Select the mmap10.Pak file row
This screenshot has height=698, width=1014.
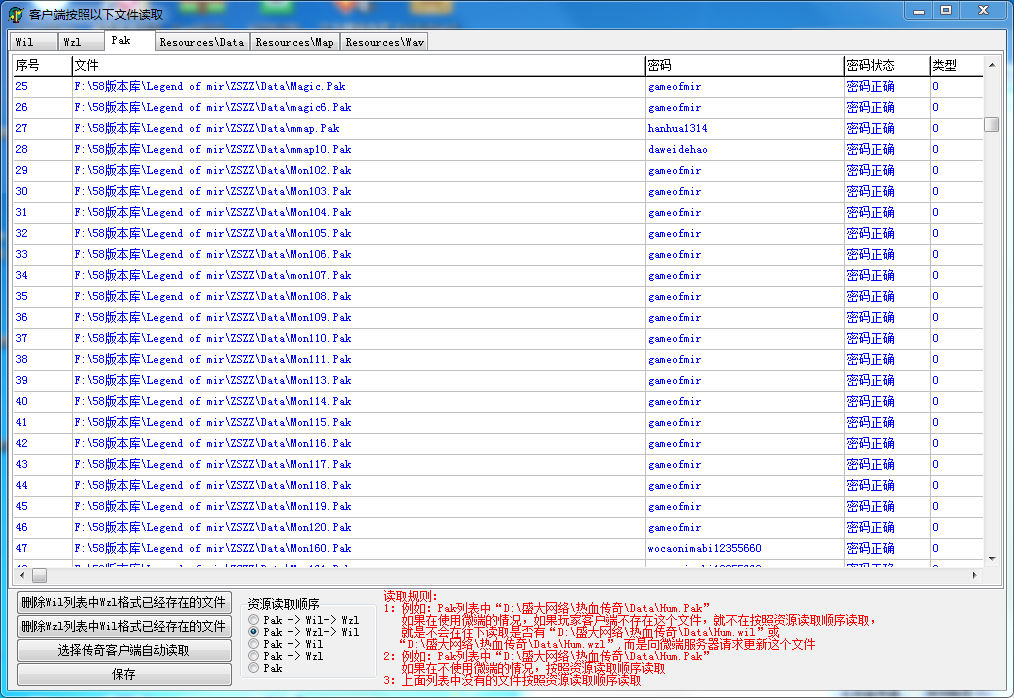(x=498, y=149)
